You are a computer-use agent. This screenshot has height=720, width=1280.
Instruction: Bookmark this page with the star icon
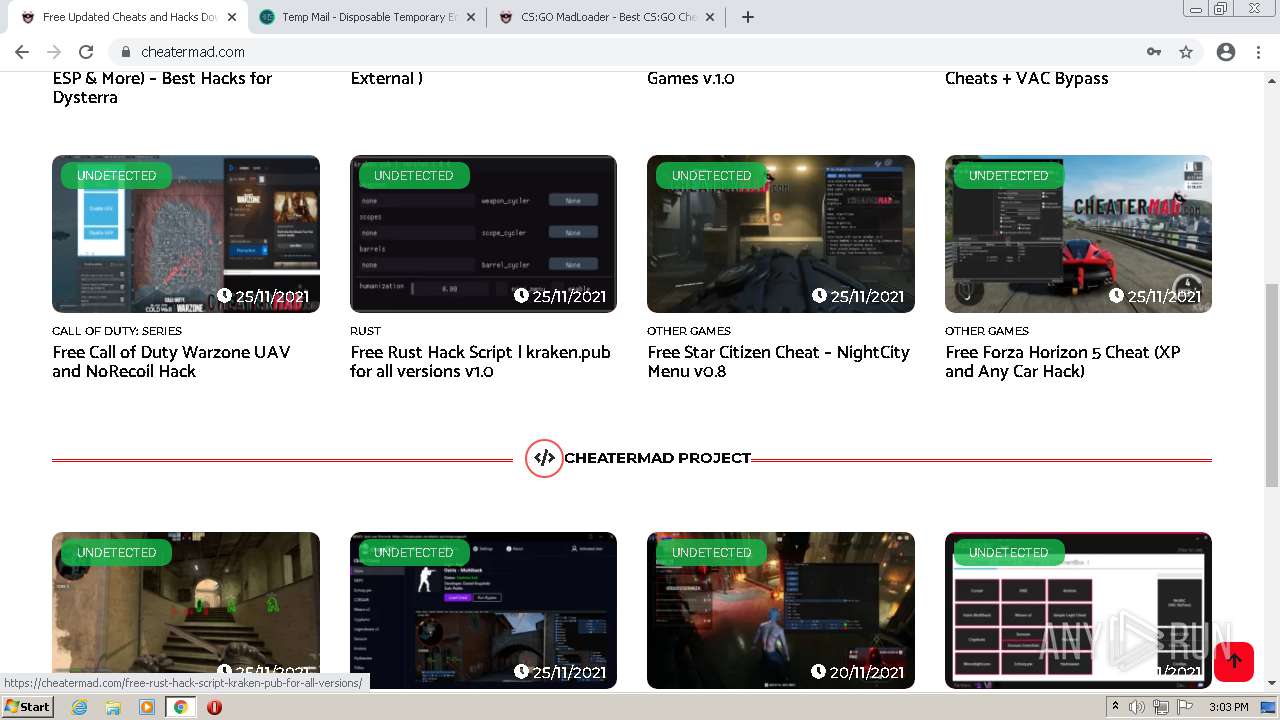(1186, 52)
